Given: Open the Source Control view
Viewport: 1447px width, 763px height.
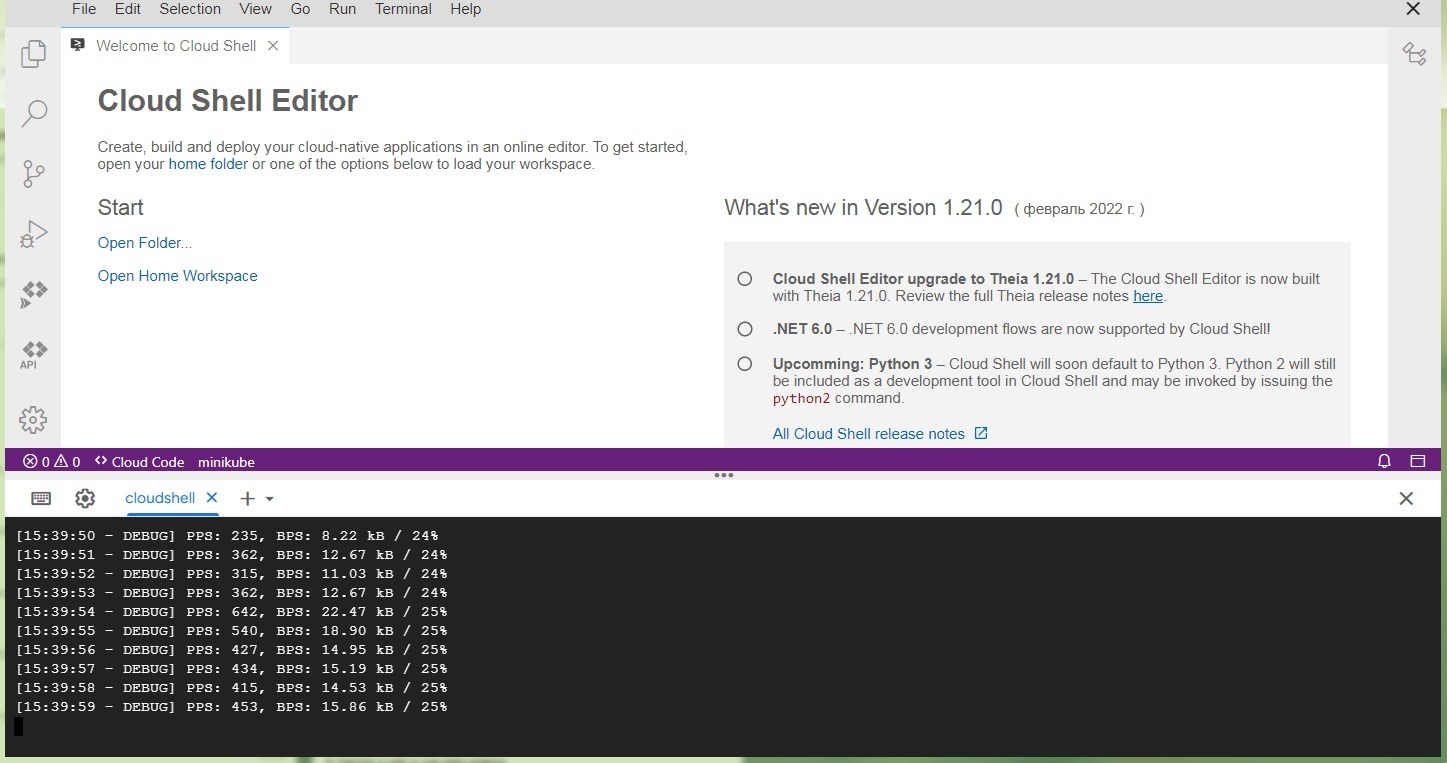Looking at the screenshot, I should (34, 174).
